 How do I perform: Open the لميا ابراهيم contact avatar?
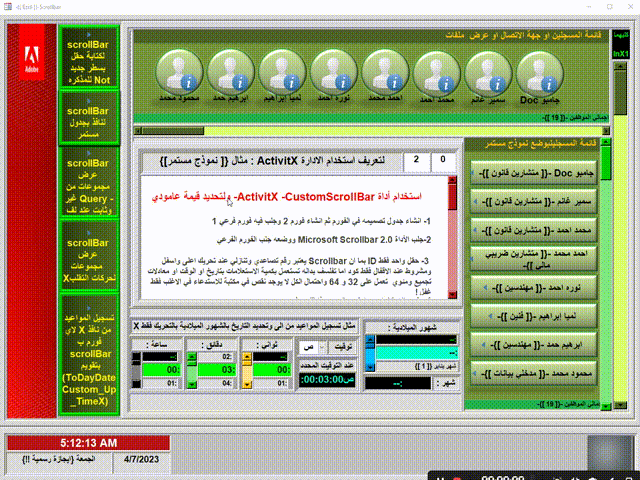(x=282, y=73)
